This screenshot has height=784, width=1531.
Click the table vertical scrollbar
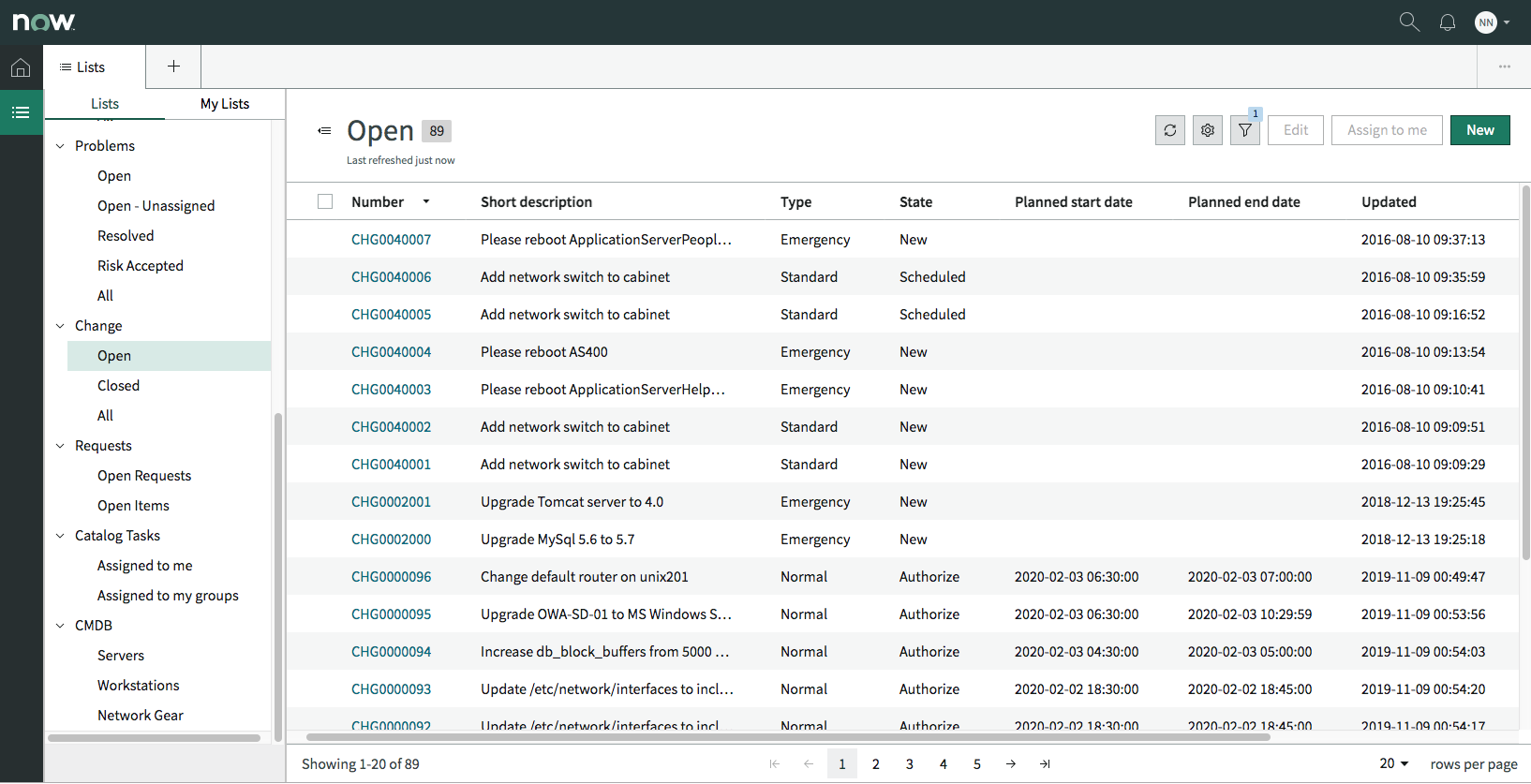[1525, 373]
